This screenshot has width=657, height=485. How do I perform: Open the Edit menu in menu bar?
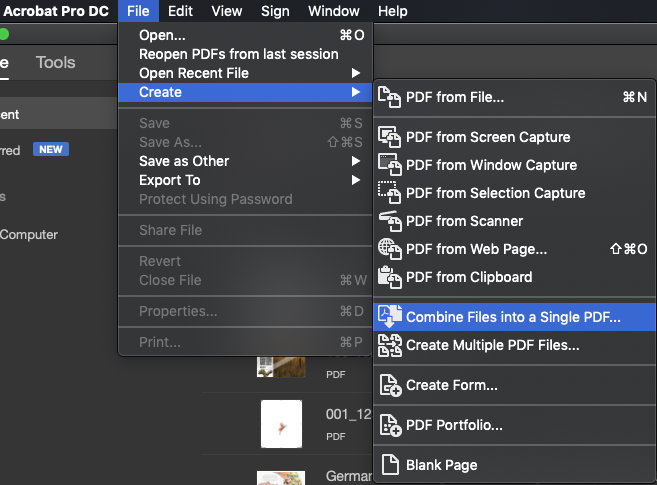click(x=180, y=11)
